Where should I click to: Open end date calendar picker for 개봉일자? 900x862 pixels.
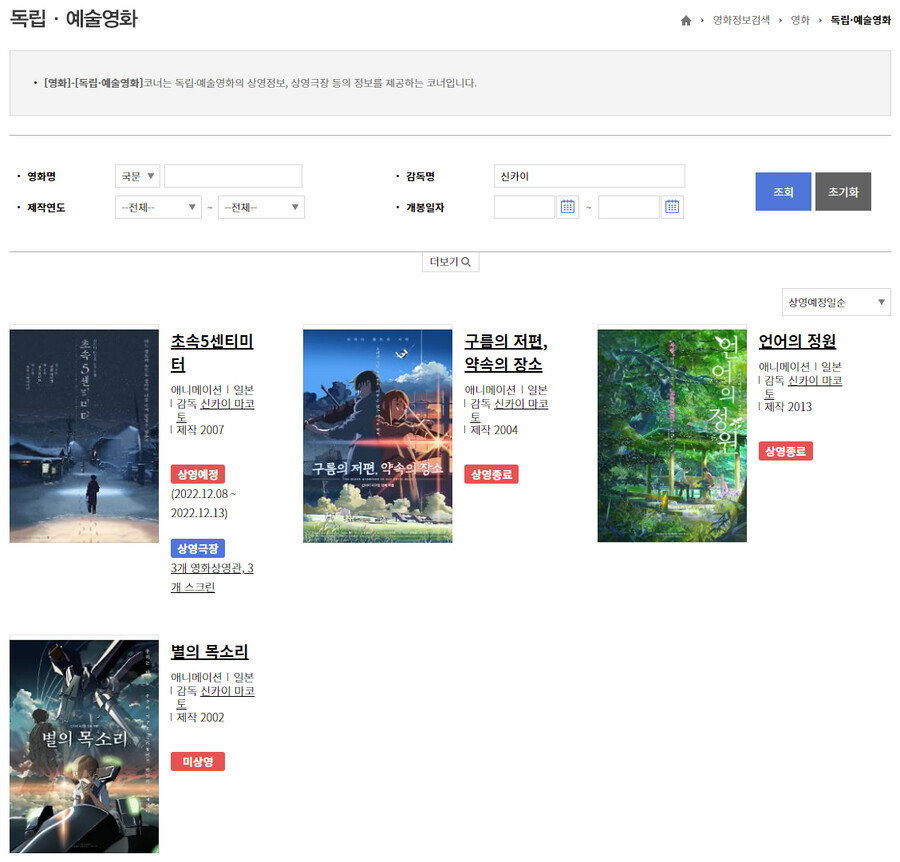pos(672,207)
